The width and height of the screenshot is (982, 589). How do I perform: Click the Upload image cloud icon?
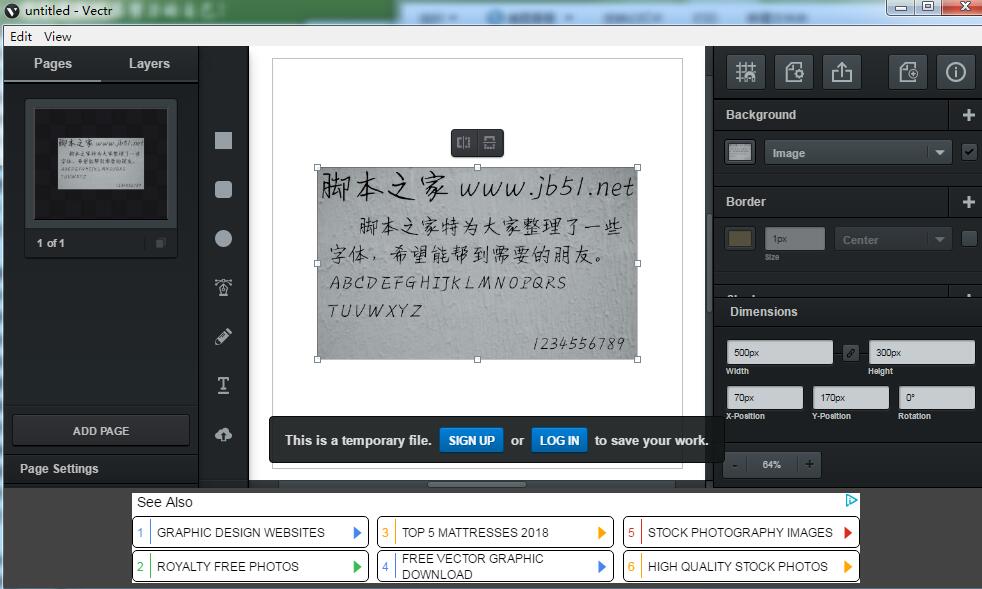coord(223,435)
